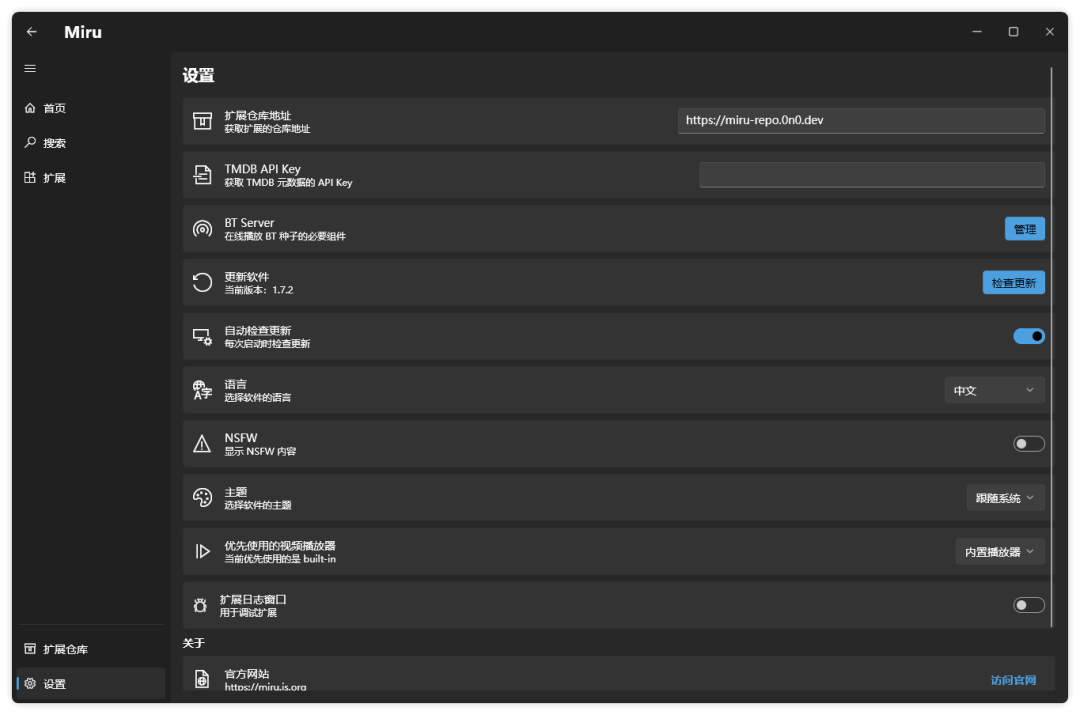Click the language translation icon
Screen dimensions: 1080x715
(x=202, y=390)
